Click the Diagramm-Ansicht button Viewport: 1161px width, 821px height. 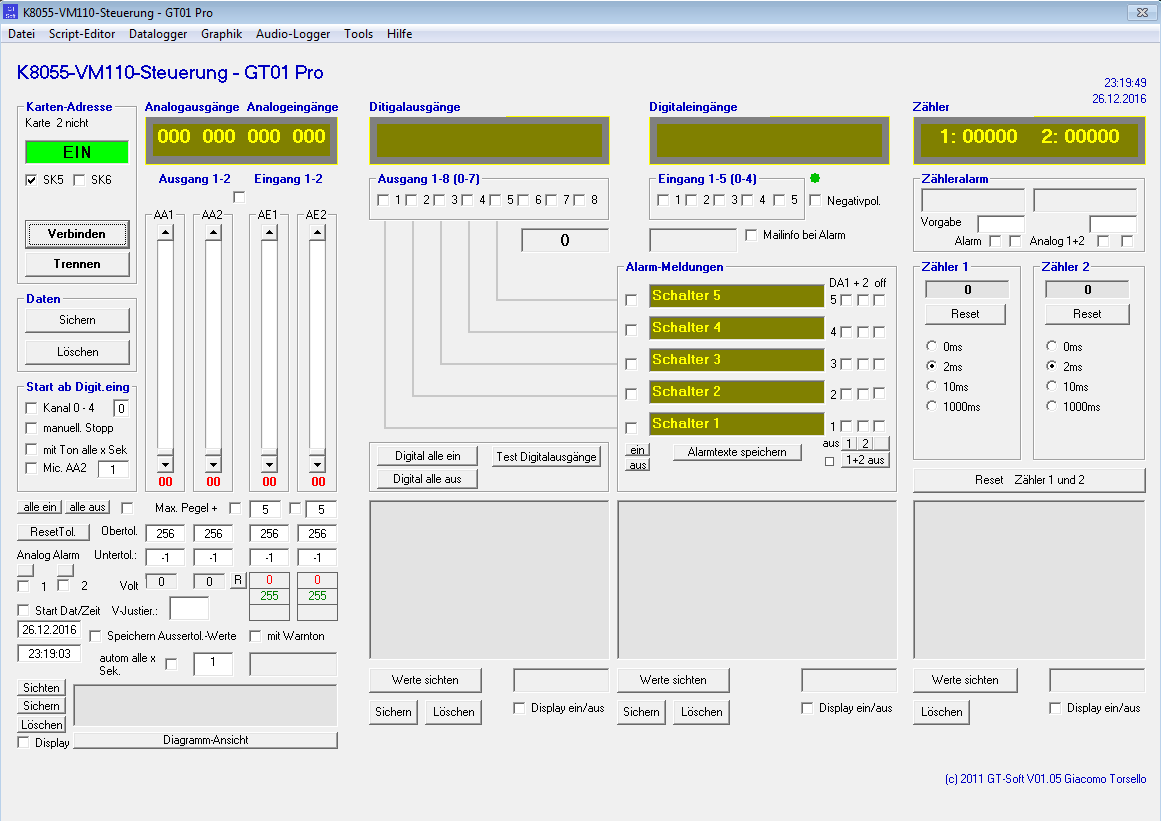click(x=206, y=740)
